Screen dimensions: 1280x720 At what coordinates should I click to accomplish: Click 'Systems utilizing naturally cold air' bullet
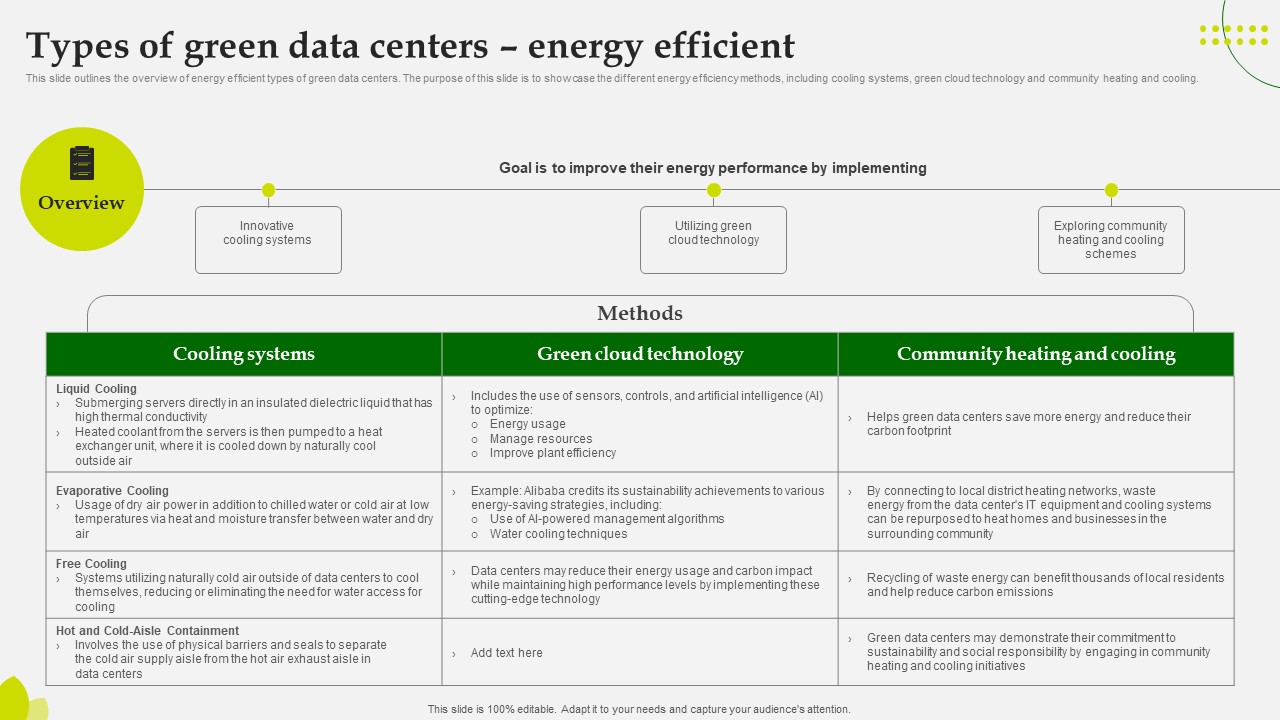pos(248,592)
